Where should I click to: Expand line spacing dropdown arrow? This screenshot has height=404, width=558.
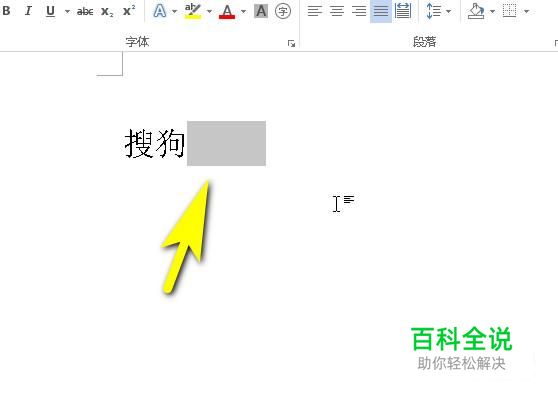pyautogui.click(x=448, y=11)
